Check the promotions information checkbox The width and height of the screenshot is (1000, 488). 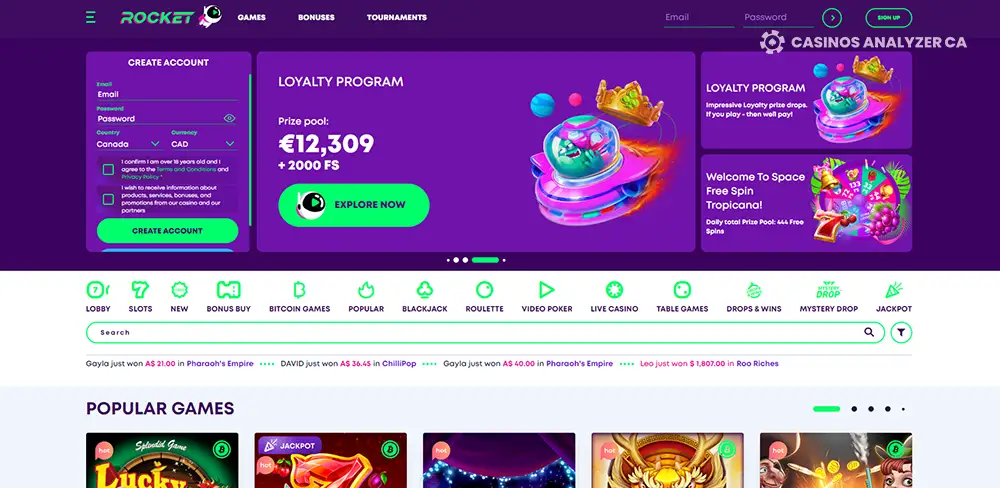coord(108,200)
